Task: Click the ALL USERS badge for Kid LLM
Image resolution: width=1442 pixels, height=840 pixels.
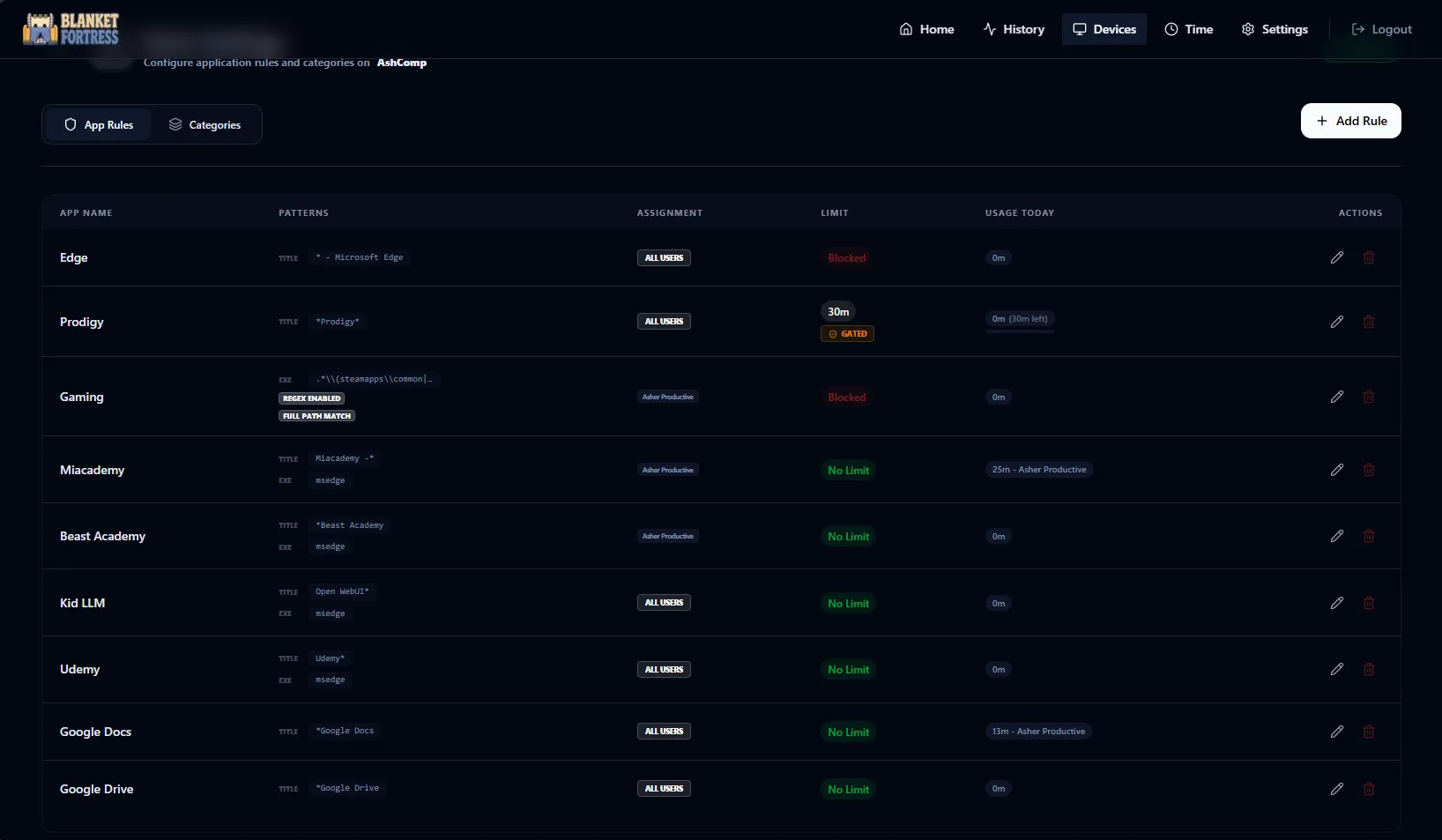Action: (665, 603)
